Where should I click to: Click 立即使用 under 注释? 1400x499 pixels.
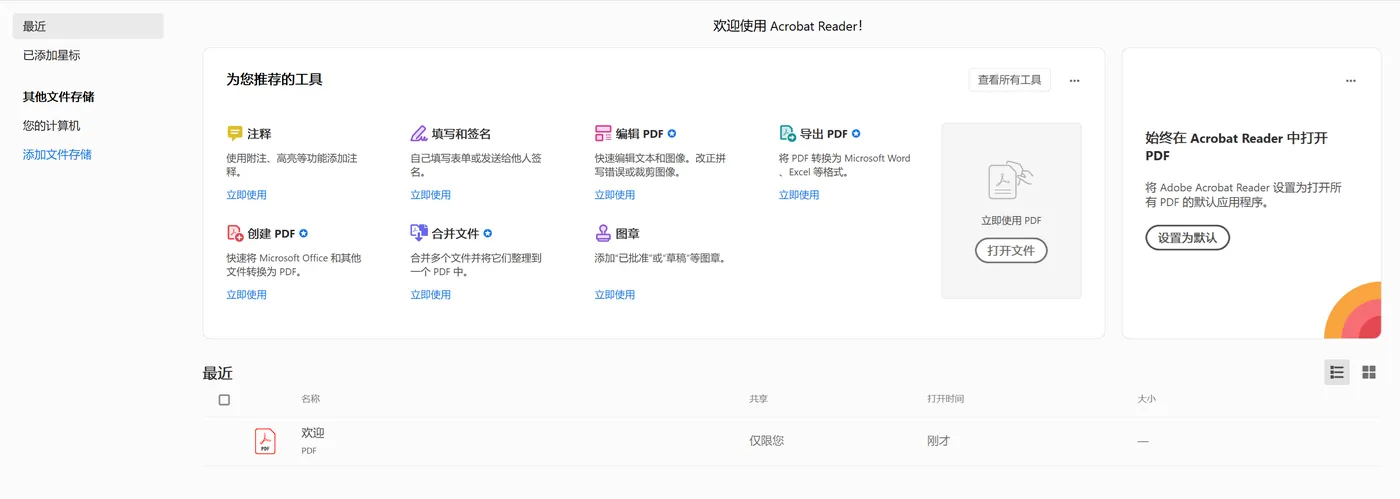(x=247, y=195)
